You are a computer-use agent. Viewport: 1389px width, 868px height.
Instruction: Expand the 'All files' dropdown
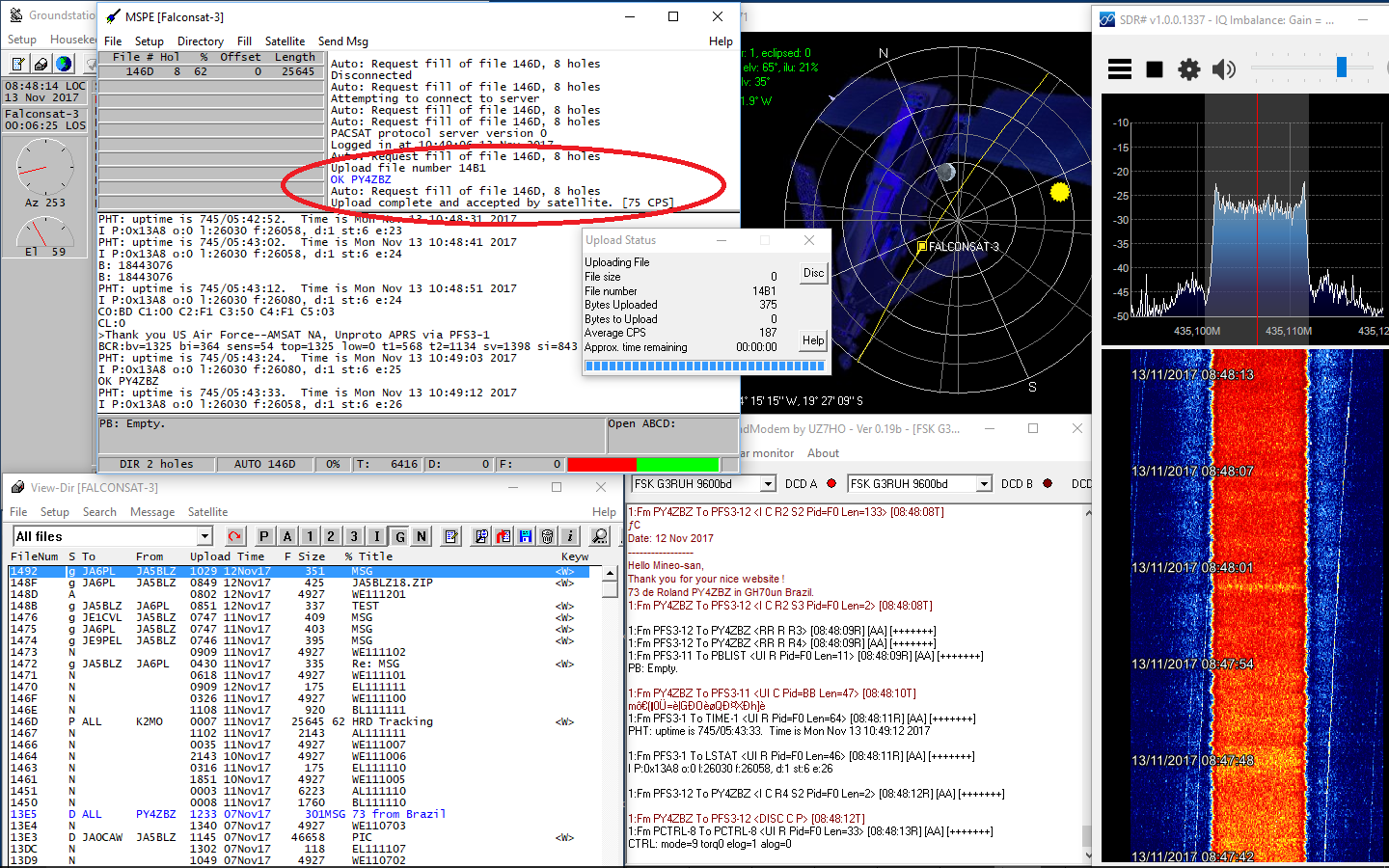click(204, 536)
